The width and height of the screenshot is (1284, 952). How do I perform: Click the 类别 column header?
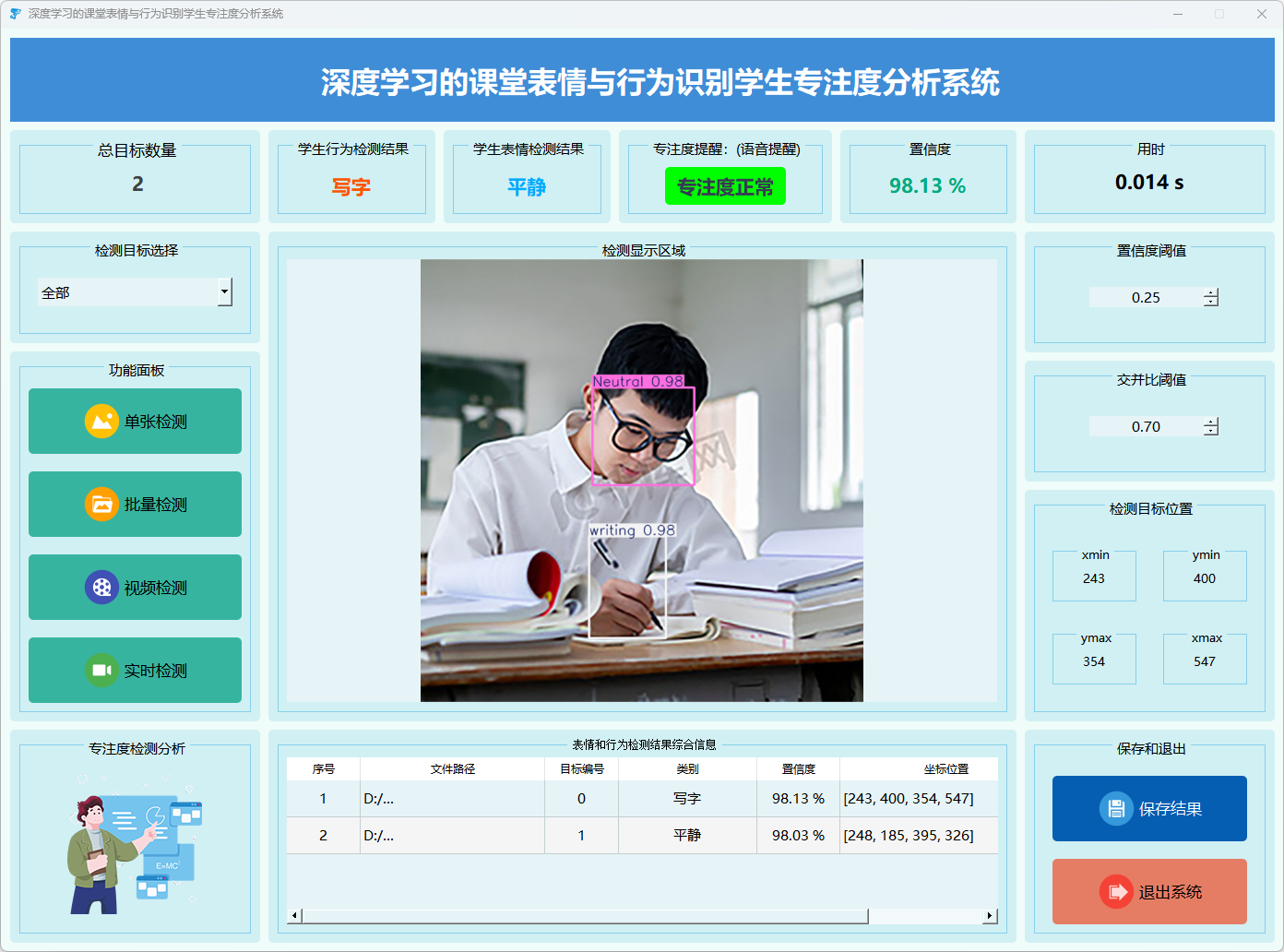point(687,768)
